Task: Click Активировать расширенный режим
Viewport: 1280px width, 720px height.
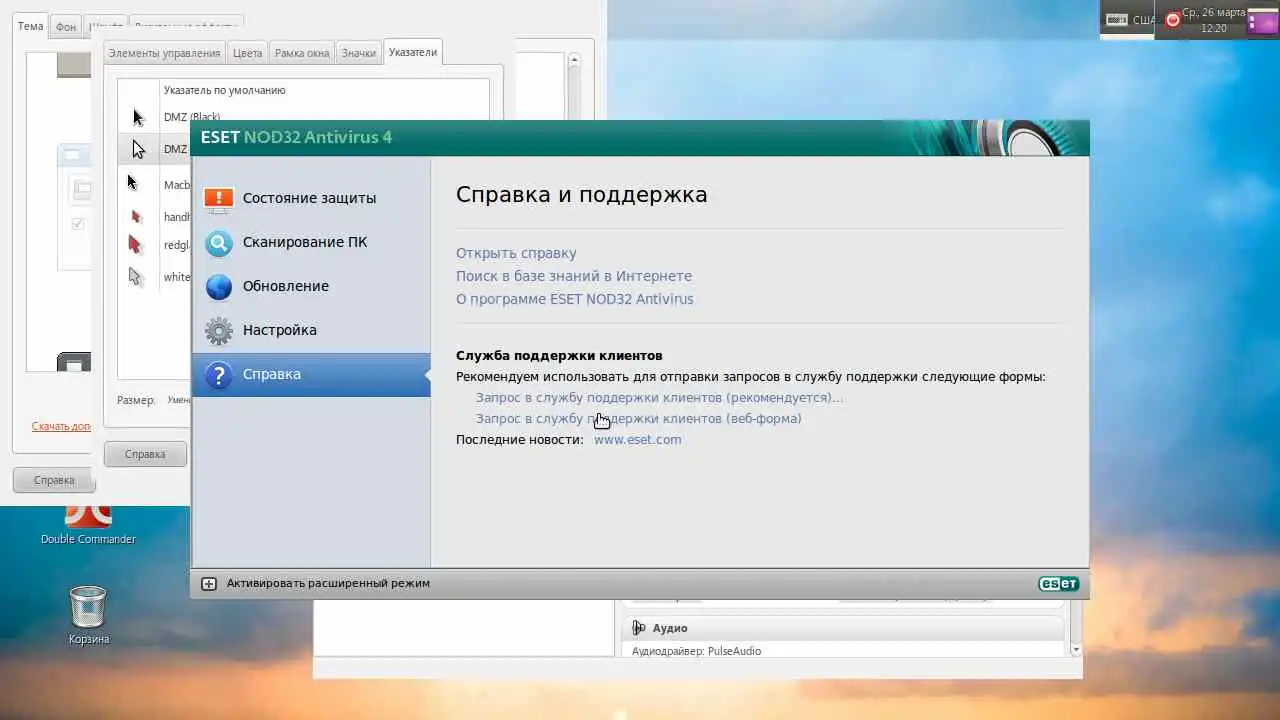Action: click(328, 583)
